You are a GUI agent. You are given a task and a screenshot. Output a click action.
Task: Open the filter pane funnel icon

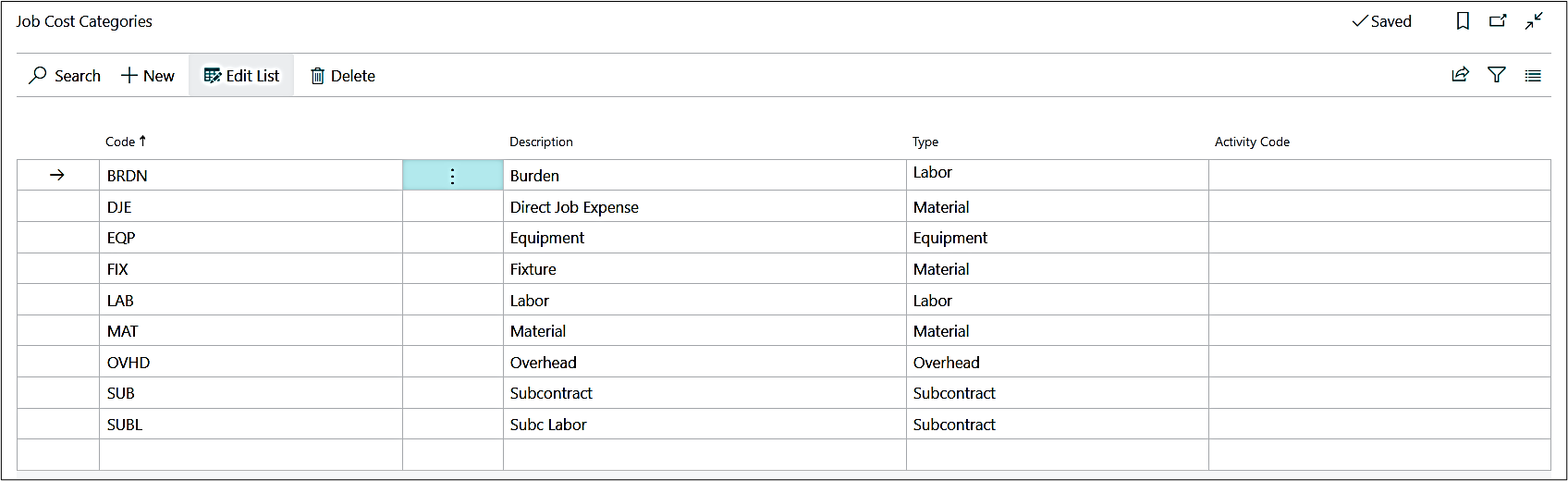pos(1497,75)
